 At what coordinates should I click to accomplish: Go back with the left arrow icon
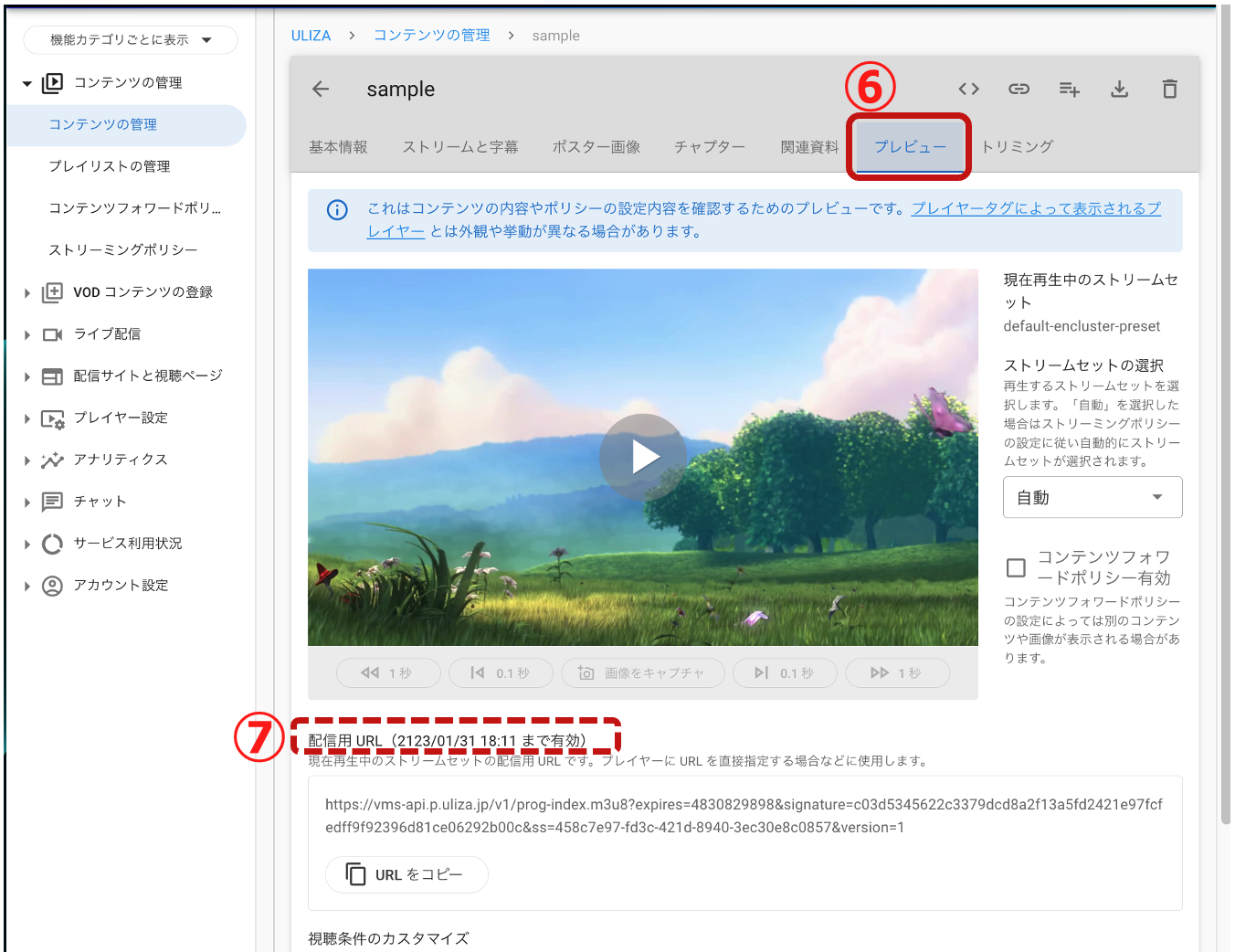[320, 89]
